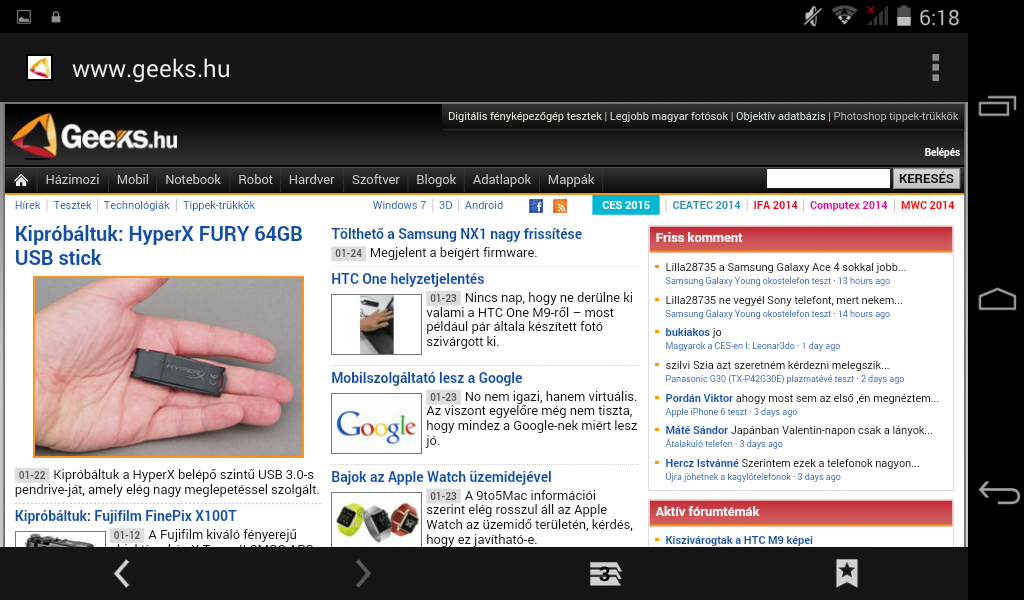Viewport: 1024px width, 600px height.
Task: Open the Notebook menu item
Action: coord(193,180)
